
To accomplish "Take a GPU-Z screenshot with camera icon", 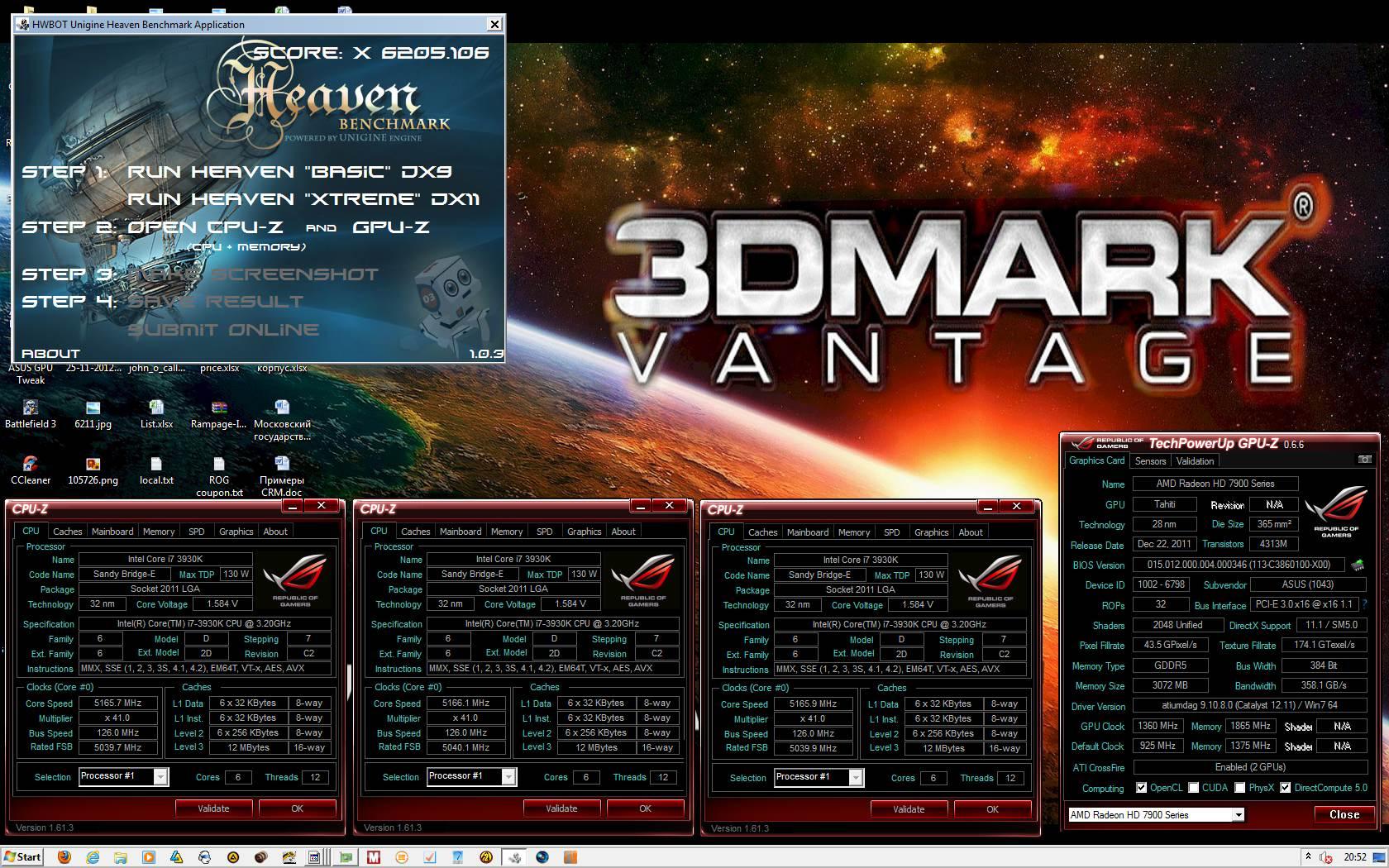I will [x=1364, y=459].
